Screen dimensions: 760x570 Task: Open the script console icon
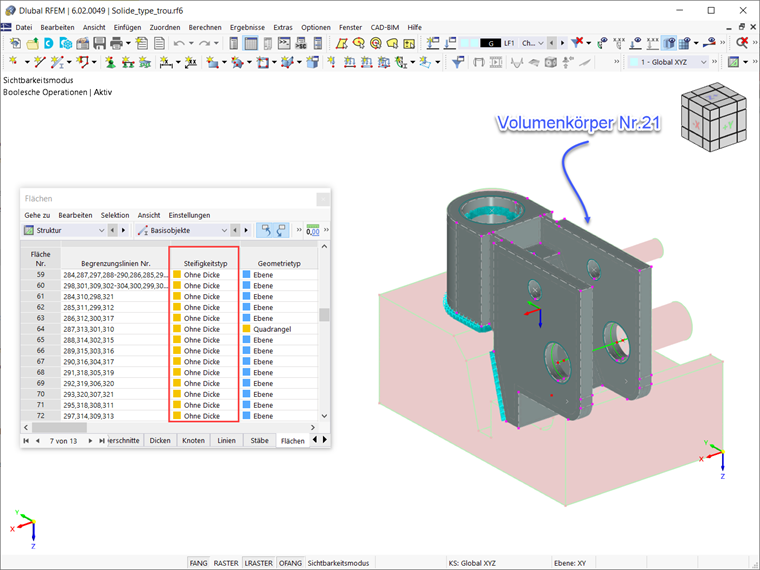(x=284, y=43)
